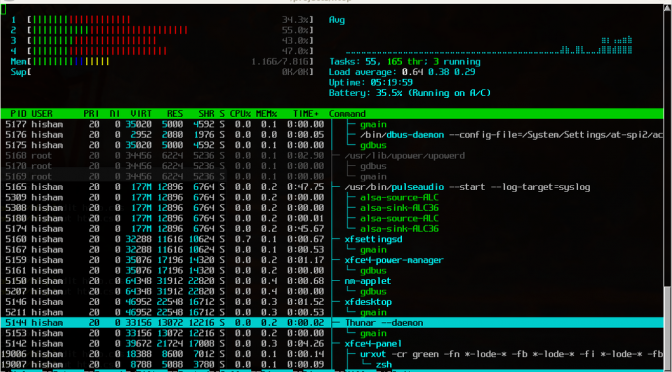Viewport: 672px width, 372px height.
Task: Select alsa-source-ALC thread PID 5180
Action: 332,219
